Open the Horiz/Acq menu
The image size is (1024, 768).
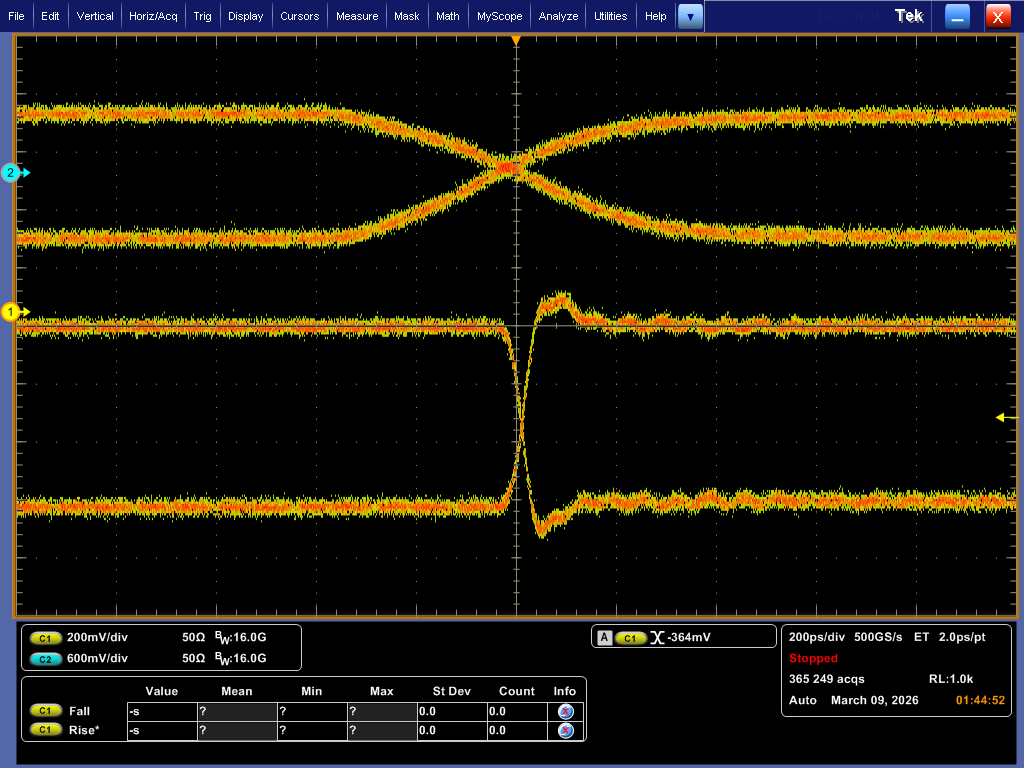155,16
